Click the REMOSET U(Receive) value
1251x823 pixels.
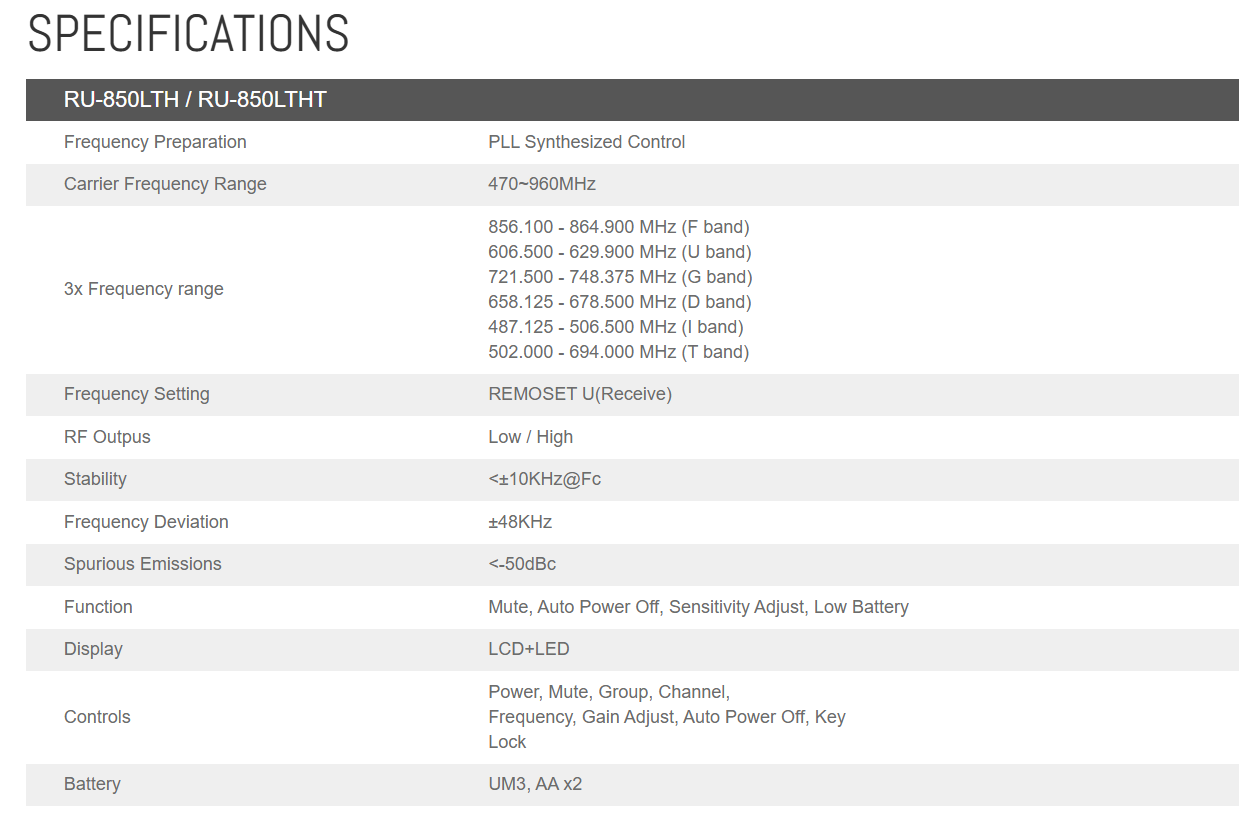580,394
